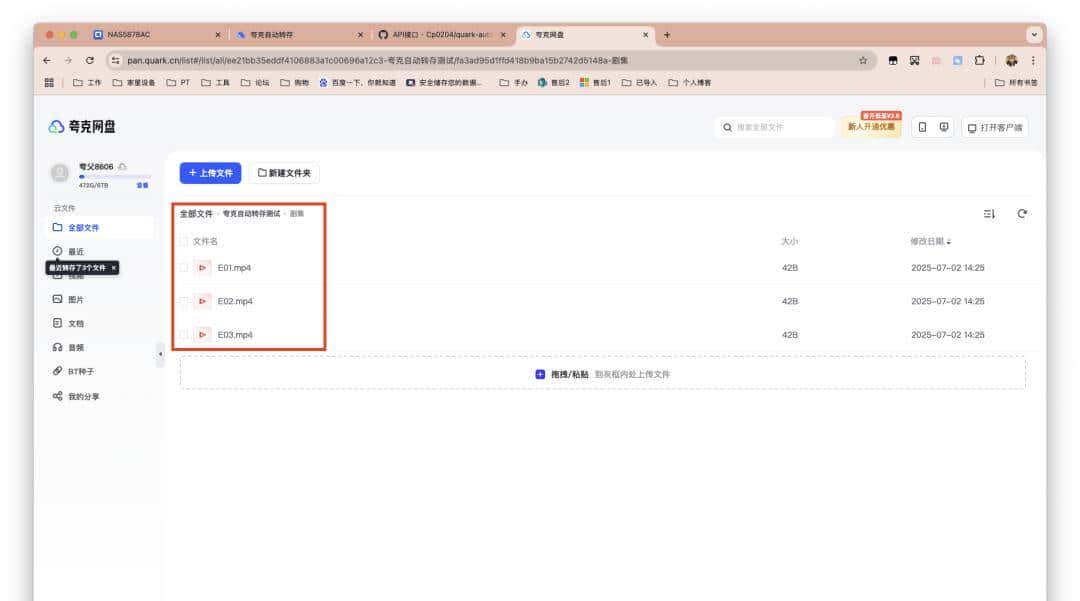The image size is (1080, 601).
Task: Tick the checkbox beside E01.mp4
Action: tap(183, 267)
